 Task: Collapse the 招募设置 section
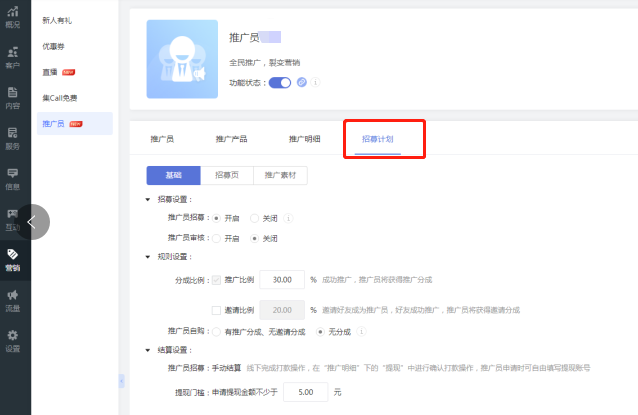click(148, 199)
